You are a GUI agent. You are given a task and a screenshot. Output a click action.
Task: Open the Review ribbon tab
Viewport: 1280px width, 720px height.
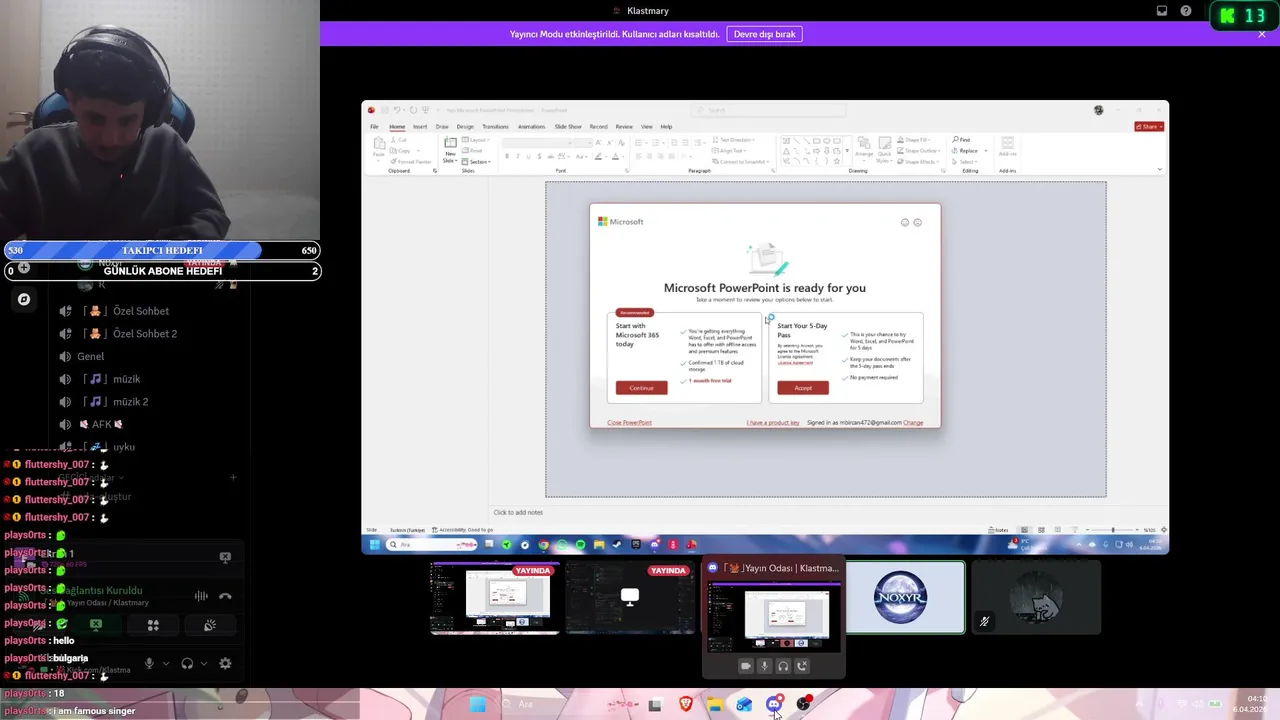[624, 127]
